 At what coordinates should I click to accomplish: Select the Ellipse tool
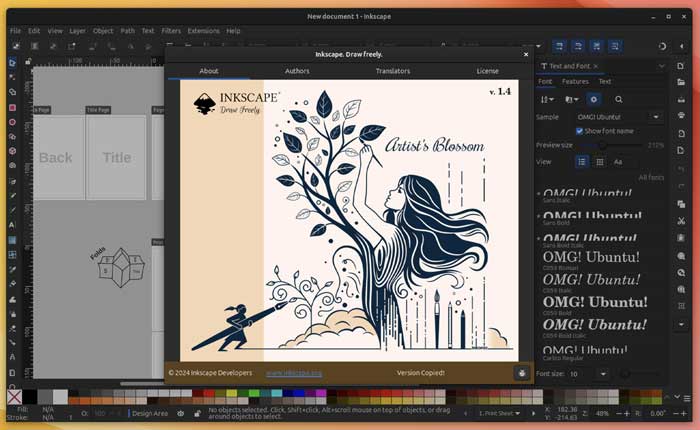(12, 122)
